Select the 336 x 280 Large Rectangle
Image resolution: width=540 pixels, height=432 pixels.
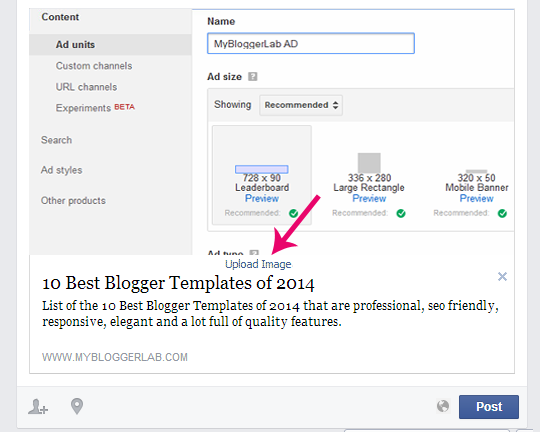369,175
